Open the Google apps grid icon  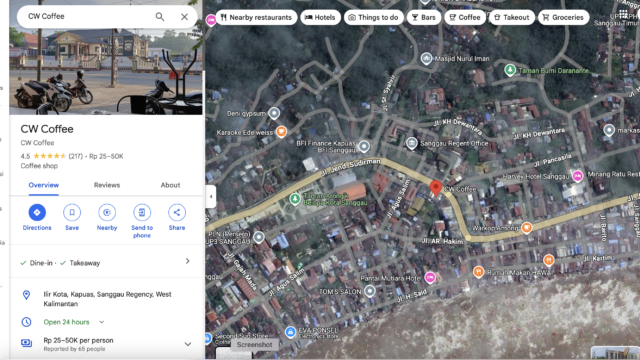pos(623,15)
